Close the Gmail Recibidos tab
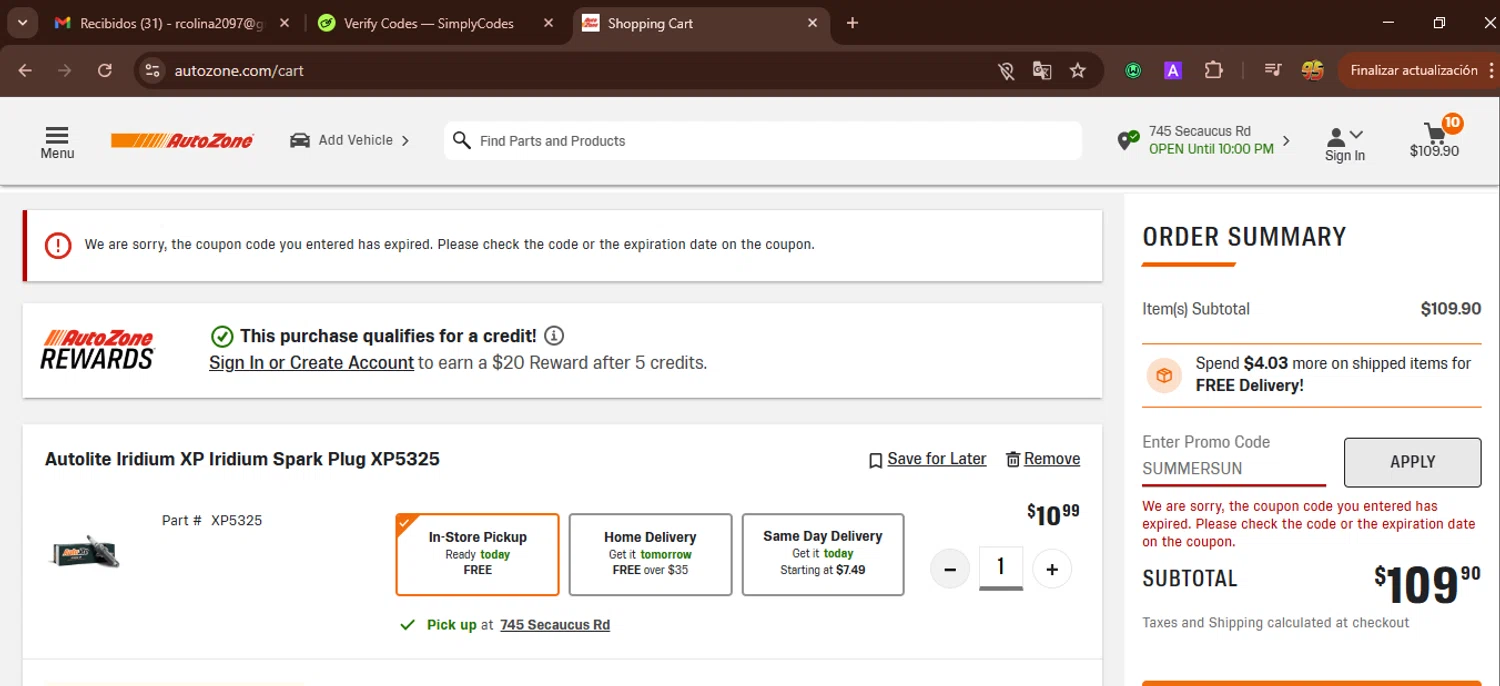This screenshot has width=1500, height=686. pyautogui.click(x=284, y=23)
